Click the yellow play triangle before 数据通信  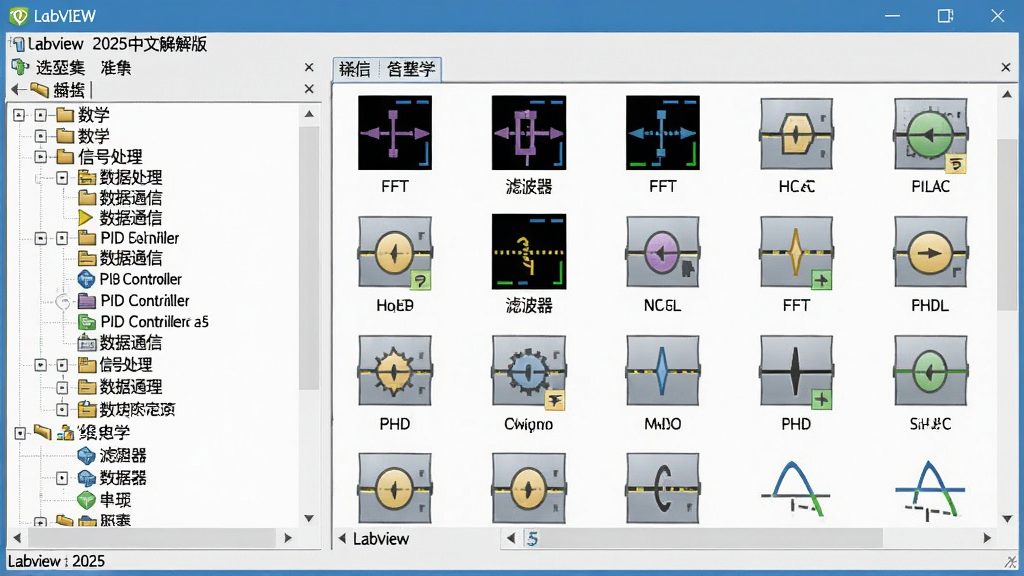pos(86,217)
